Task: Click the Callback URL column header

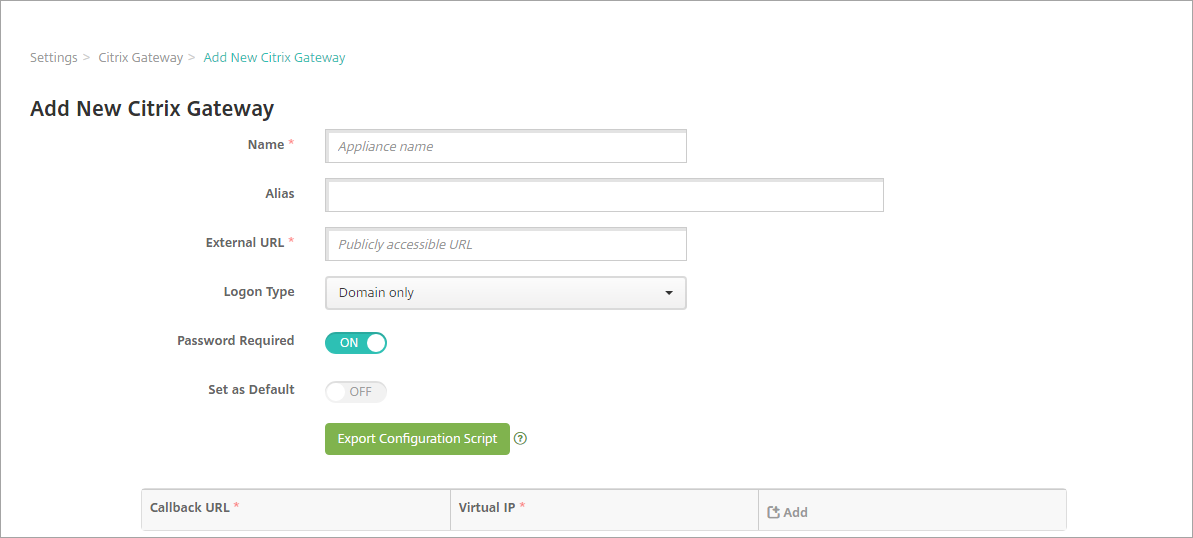Action: point(190,507)
